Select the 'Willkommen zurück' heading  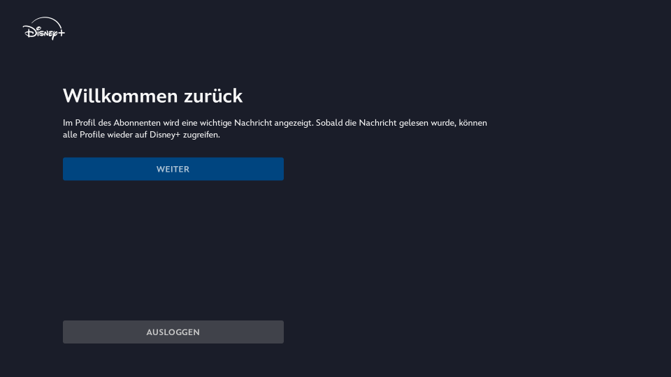[153, 96]
